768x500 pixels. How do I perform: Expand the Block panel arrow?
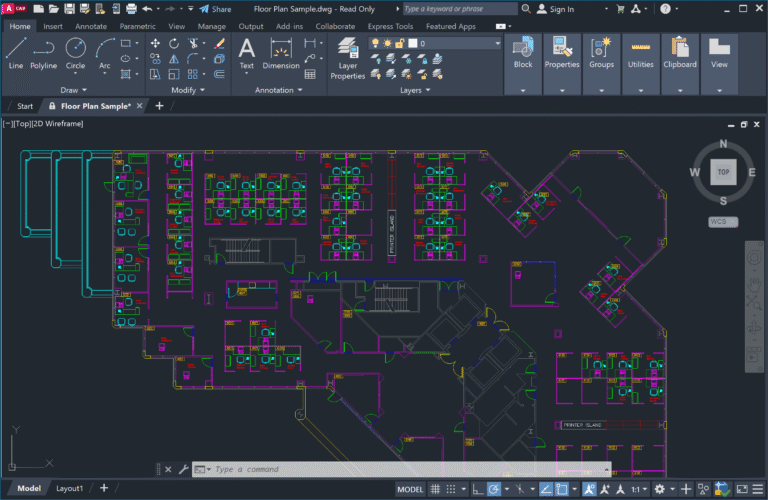(x=523, y=91)
